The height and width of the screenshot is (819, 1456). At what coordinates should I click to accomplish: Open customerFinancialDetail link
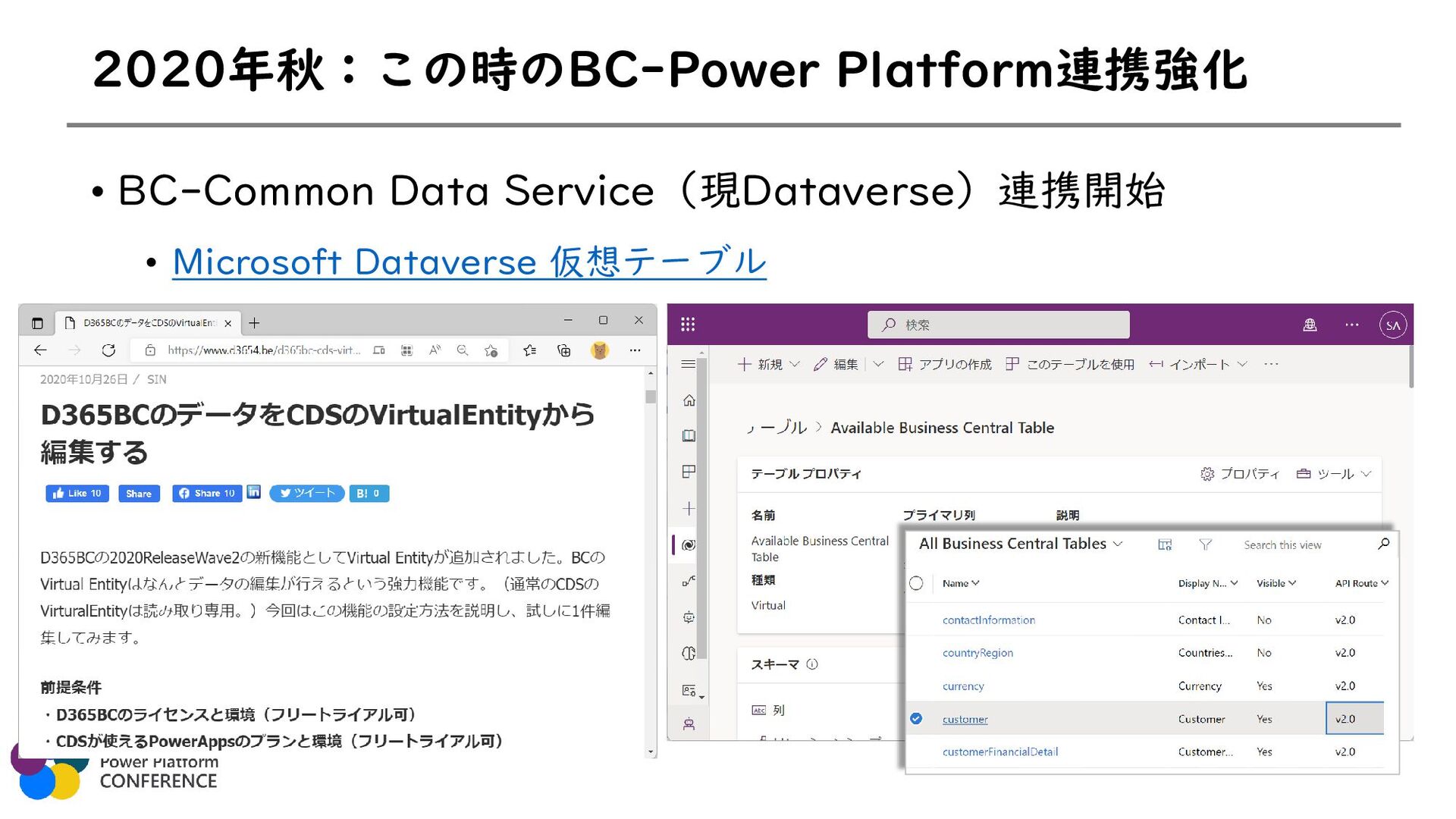1000,752
